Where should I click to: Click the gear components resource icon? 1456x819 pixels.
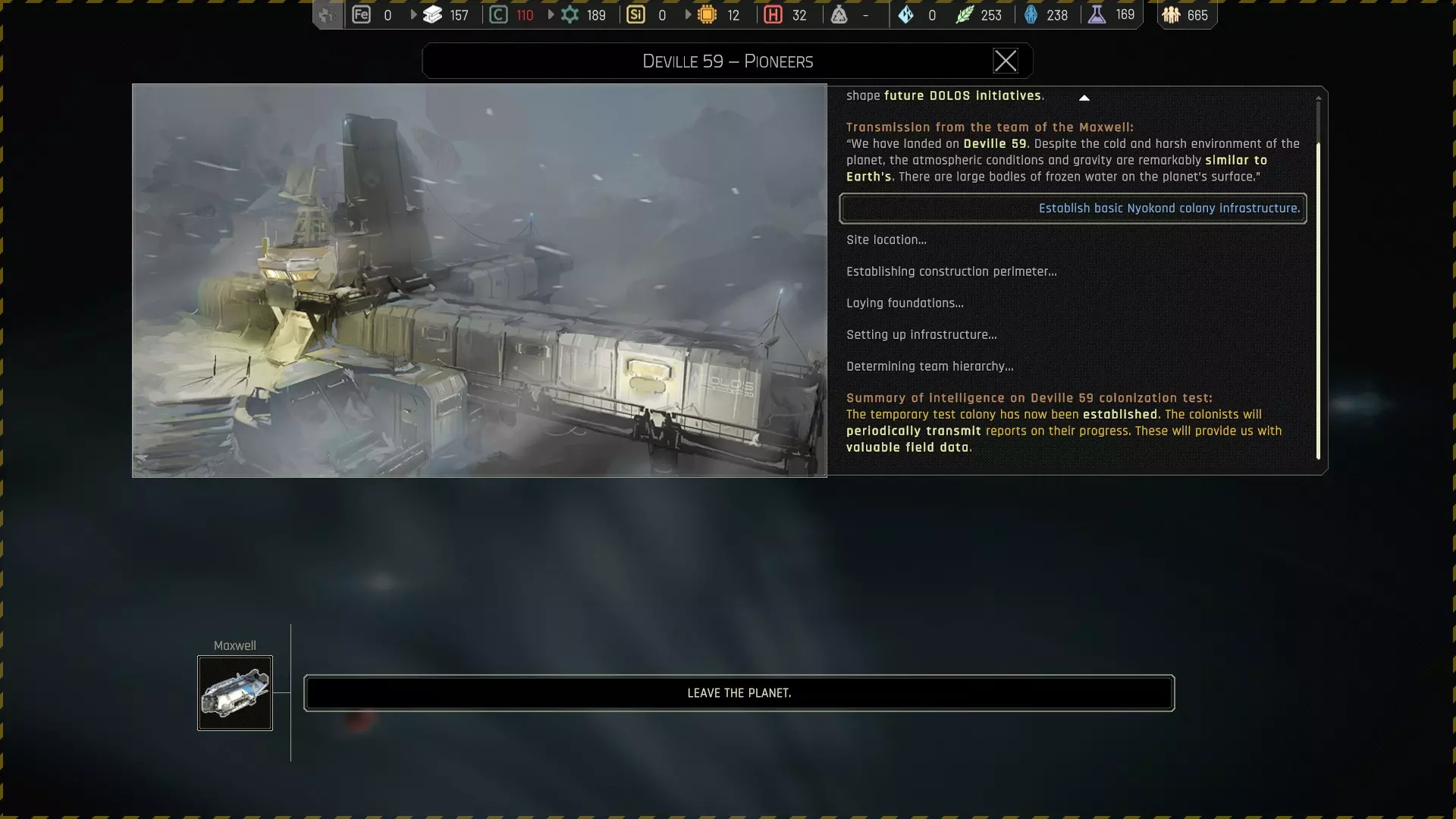[x=570, y=14]
